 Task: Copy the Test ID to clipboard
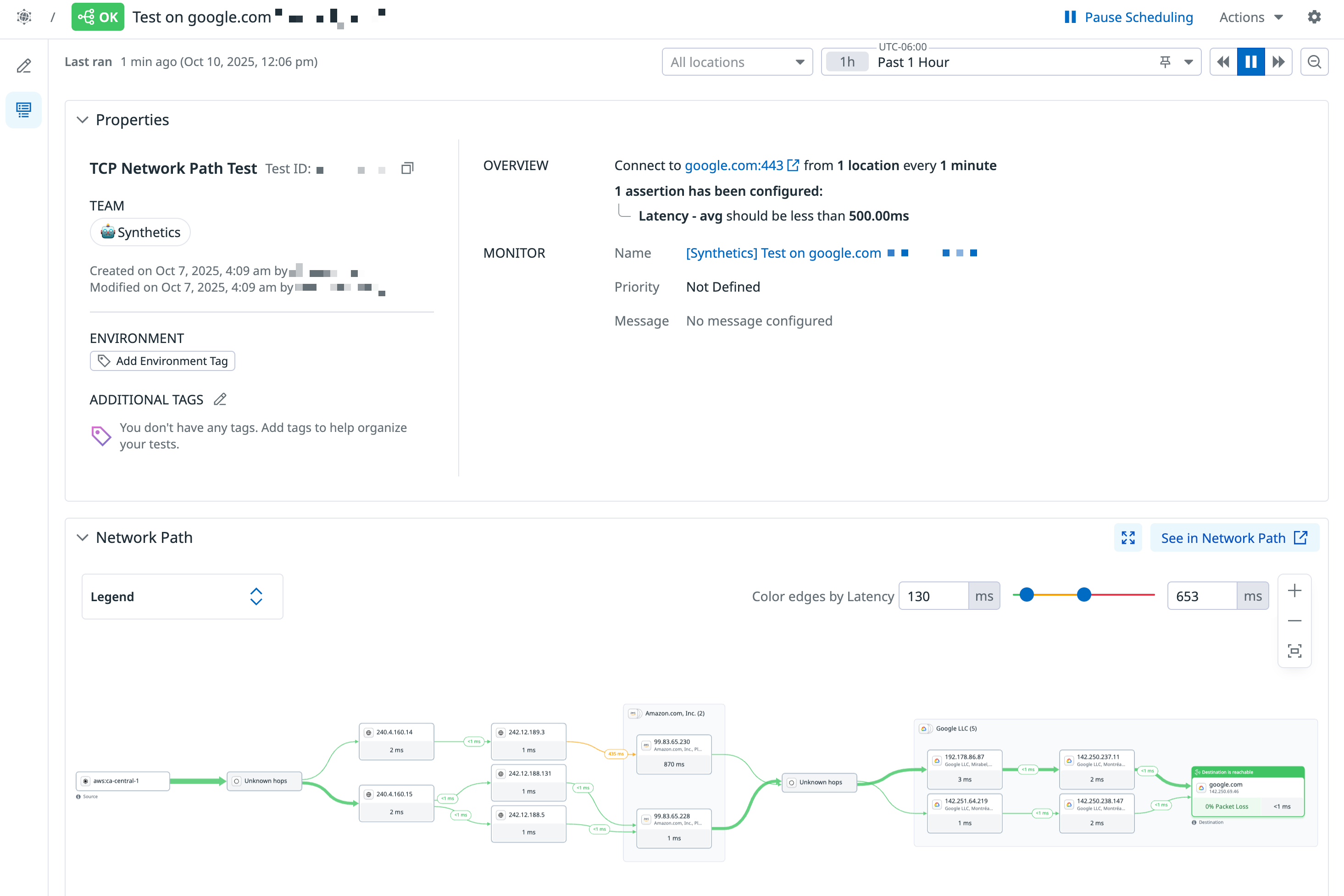(x=407, y=169)
